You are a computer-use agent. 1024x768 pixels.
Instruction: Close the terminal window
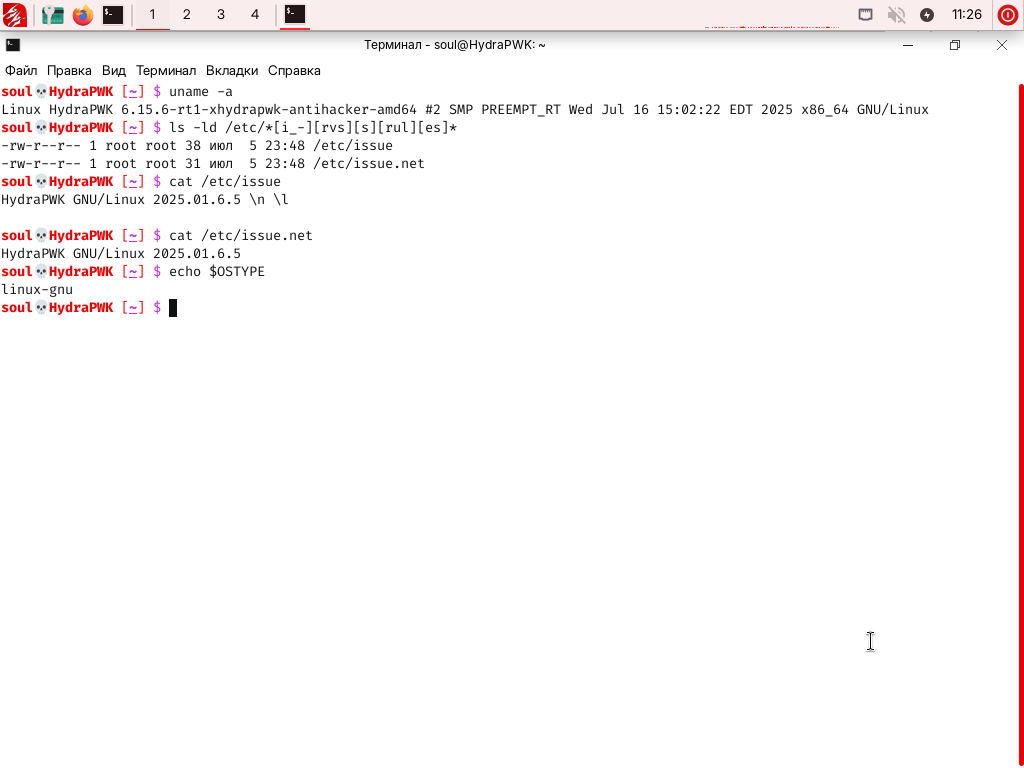pos(1002,45)
